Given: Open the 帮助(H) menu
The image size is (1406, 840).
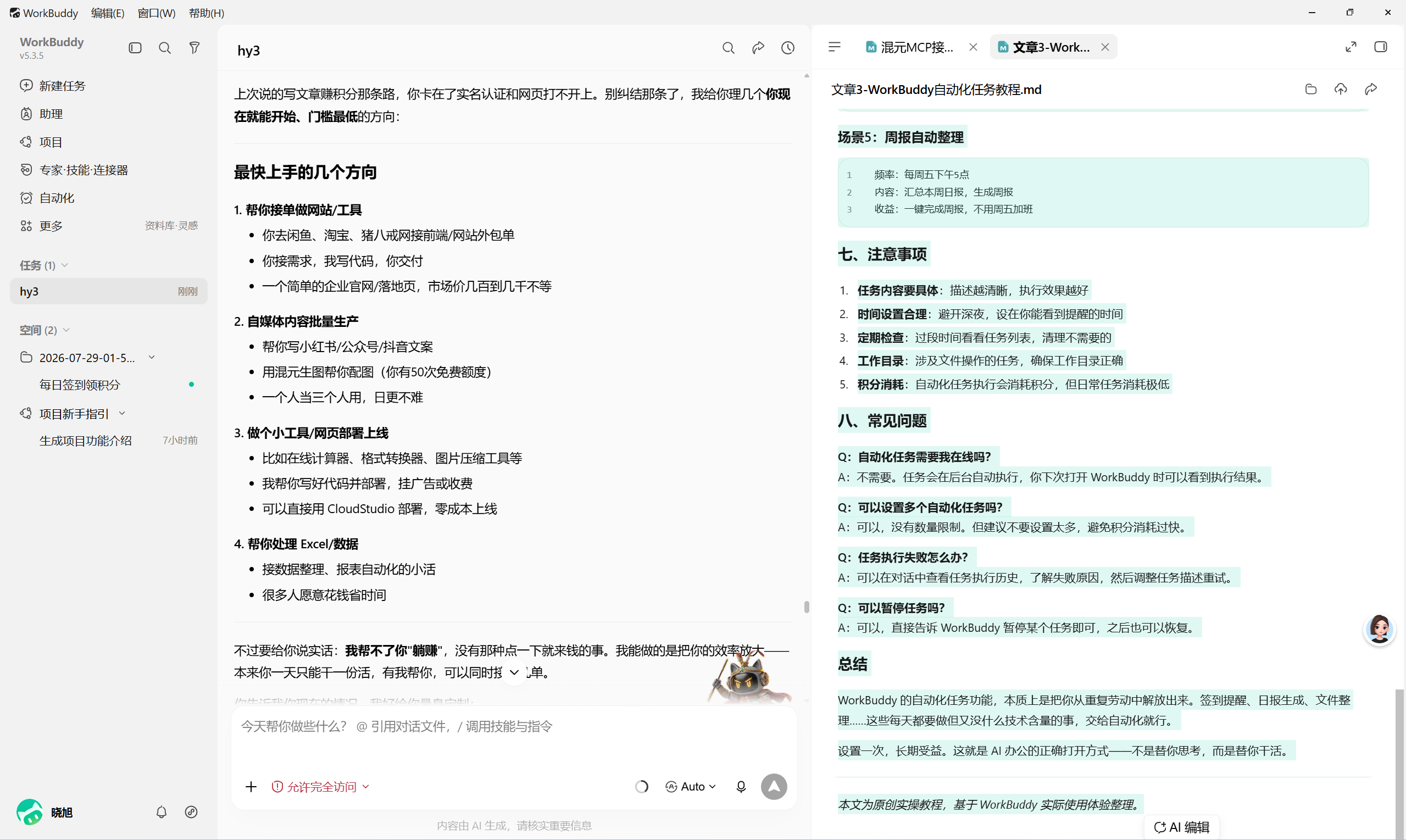Looking at the screenshot, I should point(206,13).
